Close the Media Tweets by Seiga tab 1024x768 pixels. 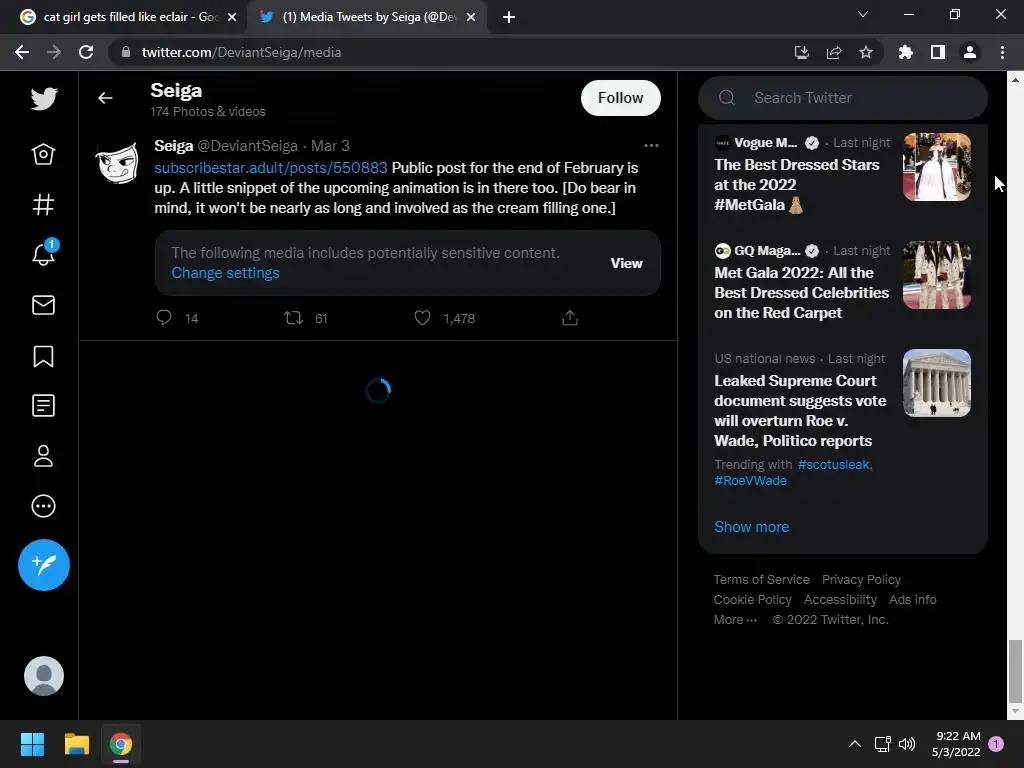[x=471, y=17]
